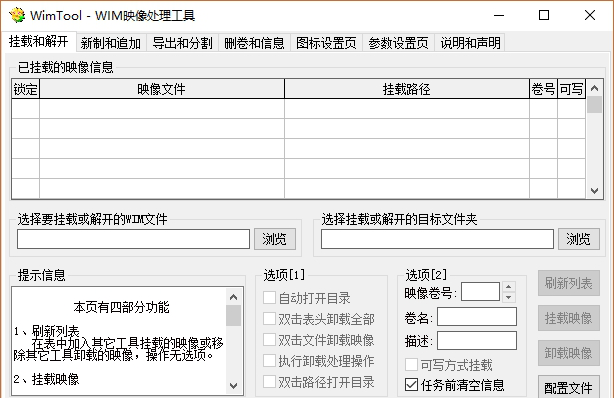Minimize the WimTool window
This screenshot has width=614, height=413.
click(499, 15)
